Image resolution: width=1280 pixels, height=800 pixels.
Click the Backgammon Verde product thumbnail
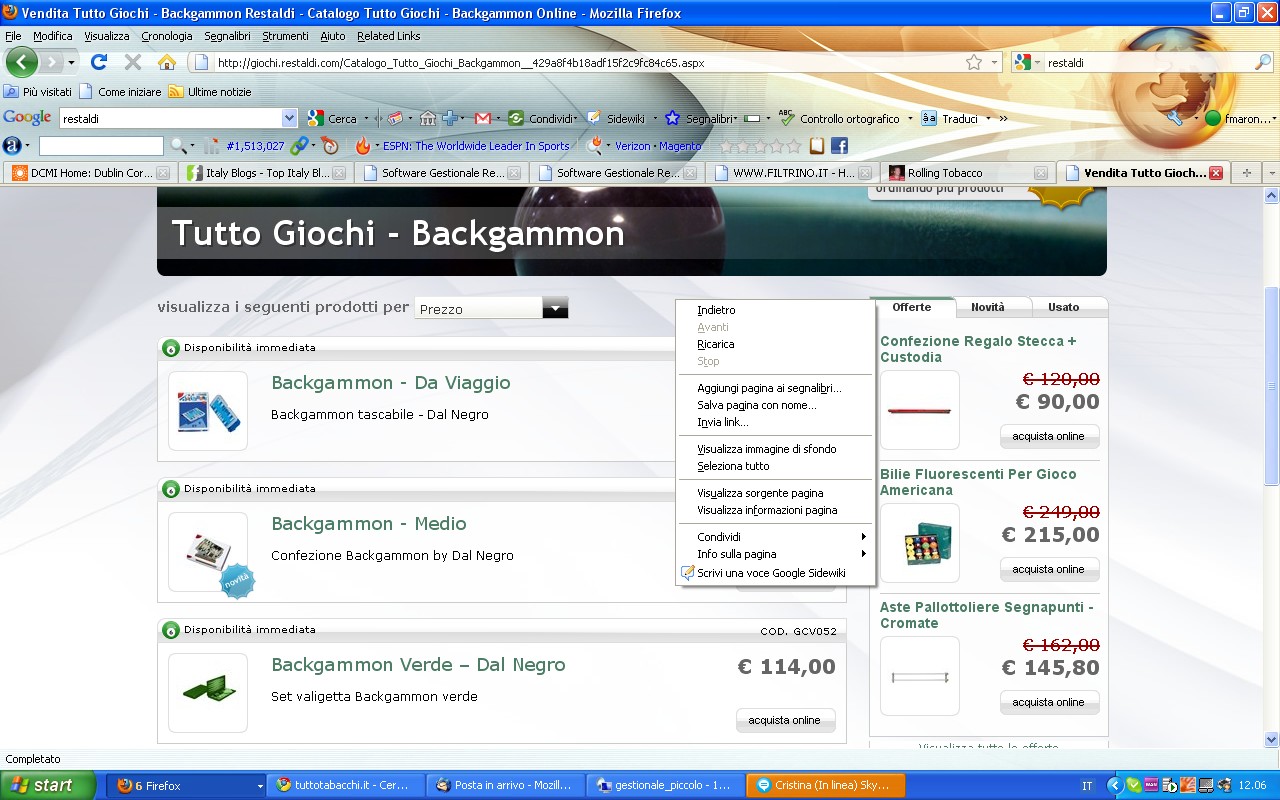coord(208,692)
